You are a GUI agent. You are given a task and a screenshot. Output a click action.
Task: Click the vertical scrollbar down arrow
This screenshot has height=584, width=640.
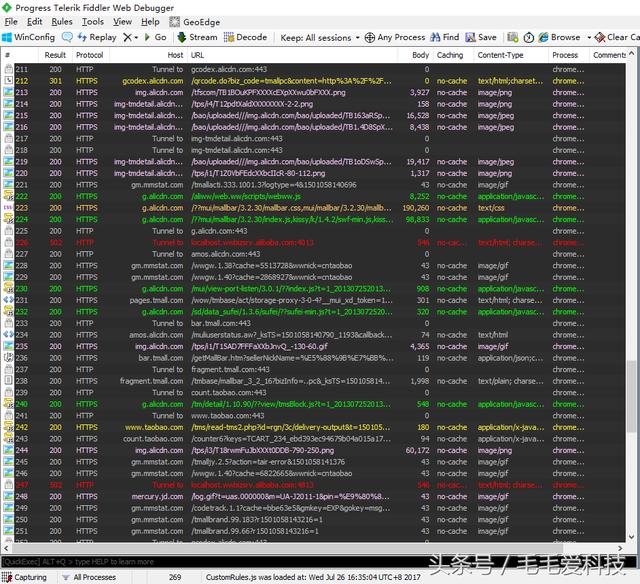(631, 537)
